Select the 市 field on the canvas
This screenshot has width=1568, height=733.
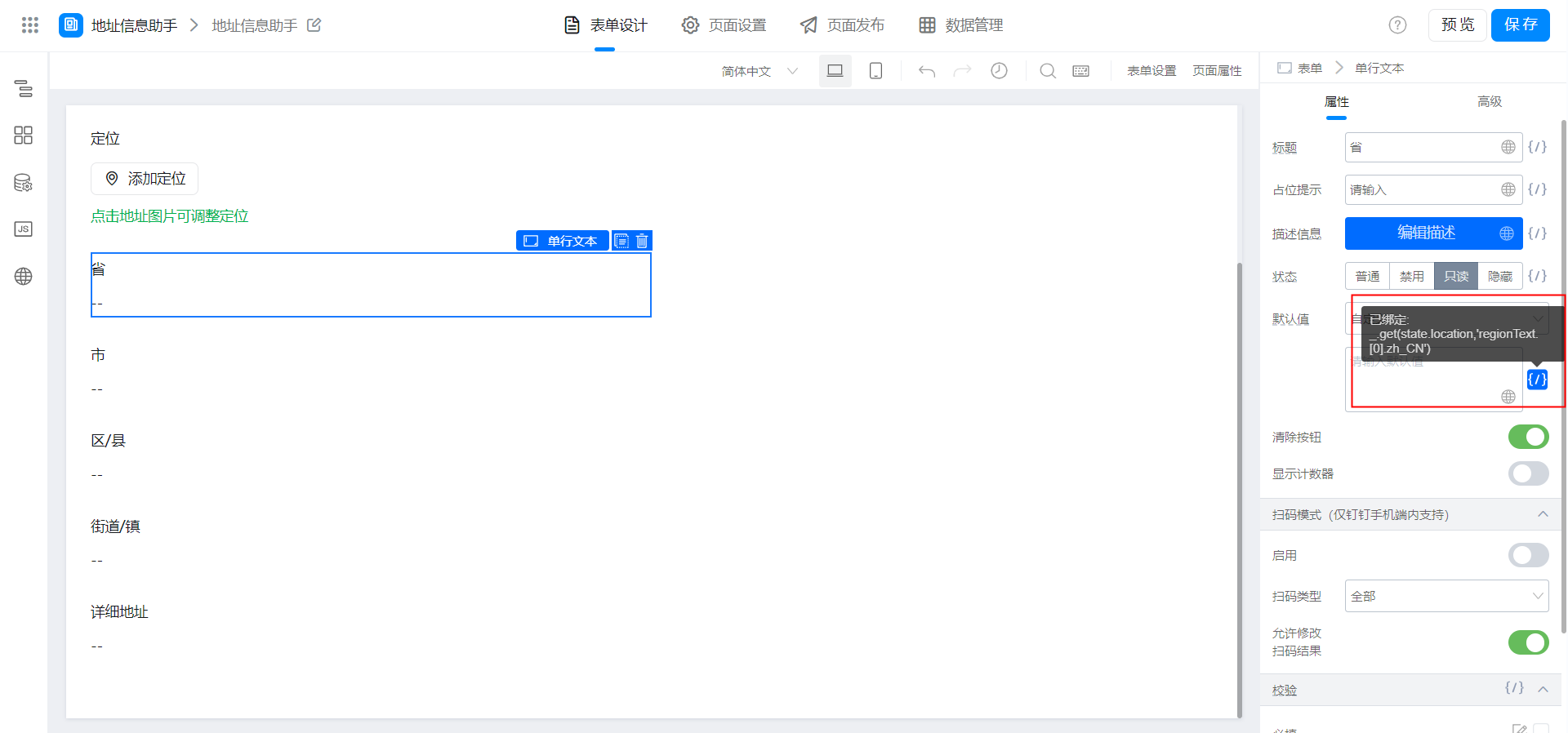point(371,371)
